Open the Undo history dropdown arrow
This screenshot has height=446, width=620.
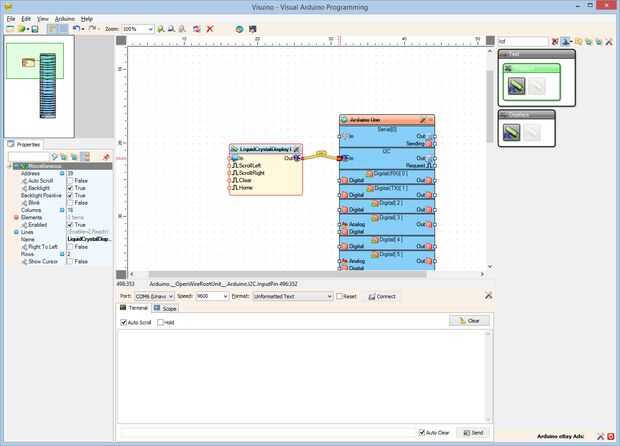83,29
